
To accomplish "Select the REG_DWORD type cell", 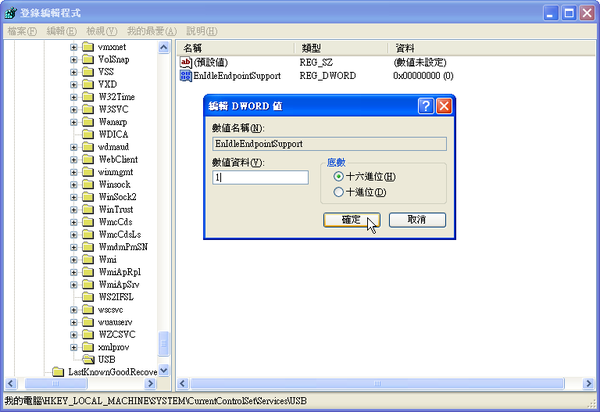I will tap(328, 76).
